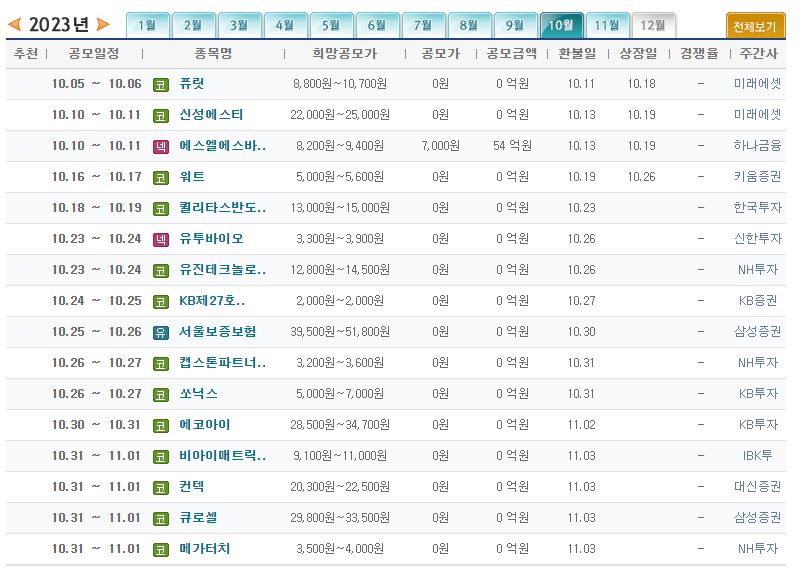Switch to the 2월 tab

194,25
